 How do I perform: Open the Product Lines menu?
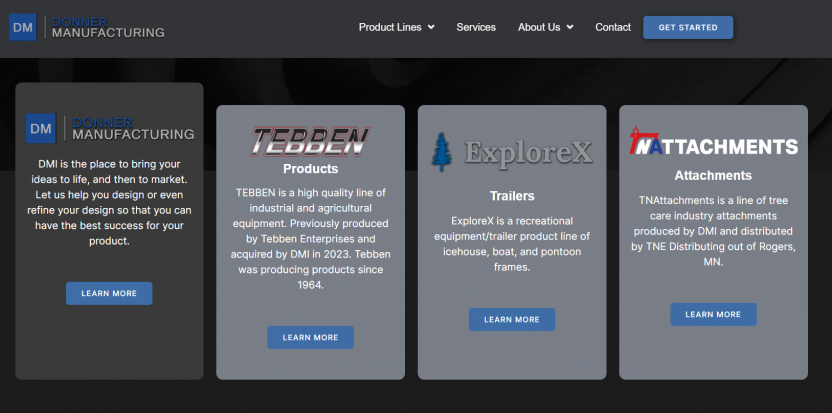[390, 27]
